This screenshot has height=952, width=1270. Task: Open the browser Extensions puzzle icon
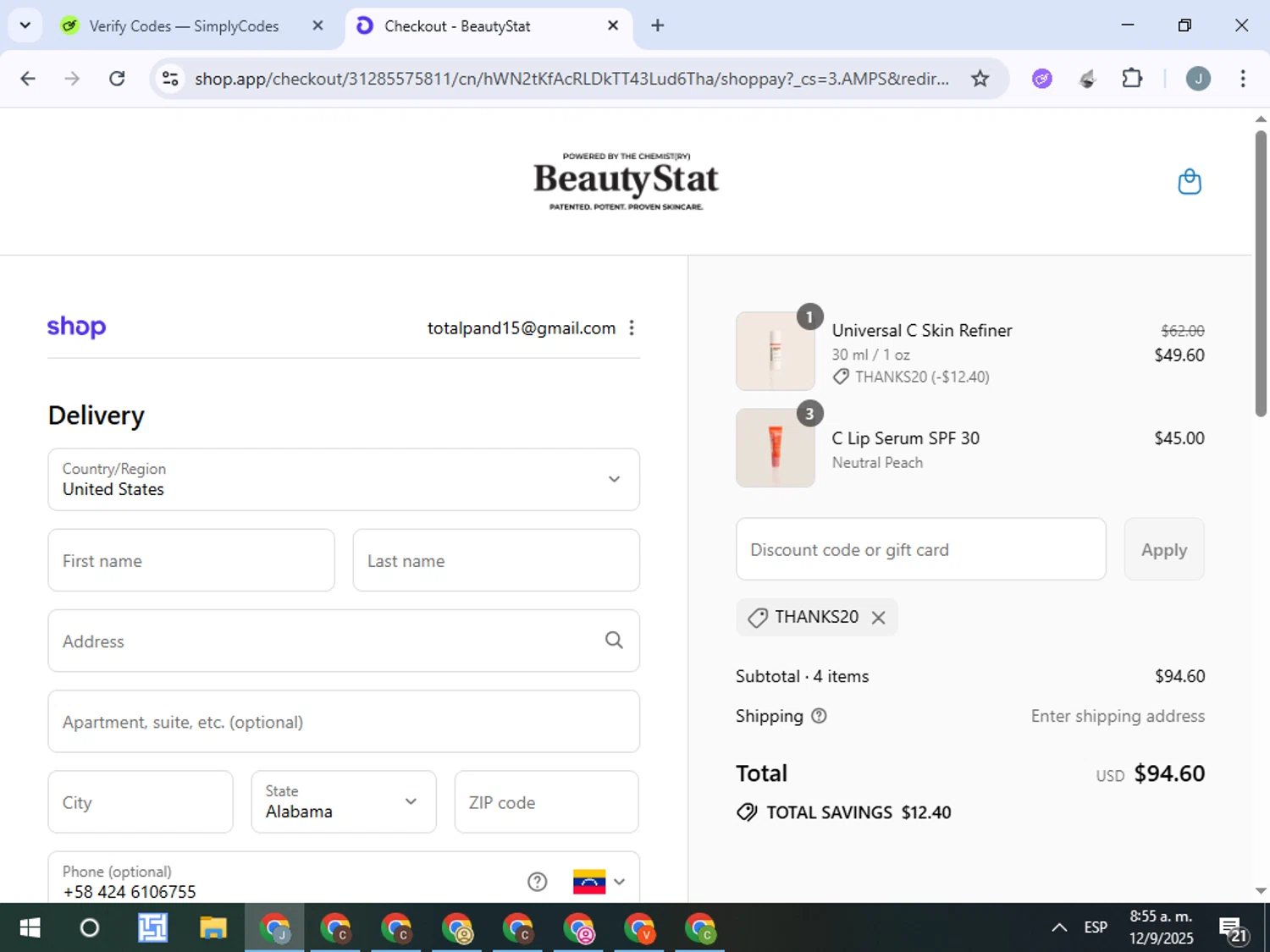(1132, 79)
